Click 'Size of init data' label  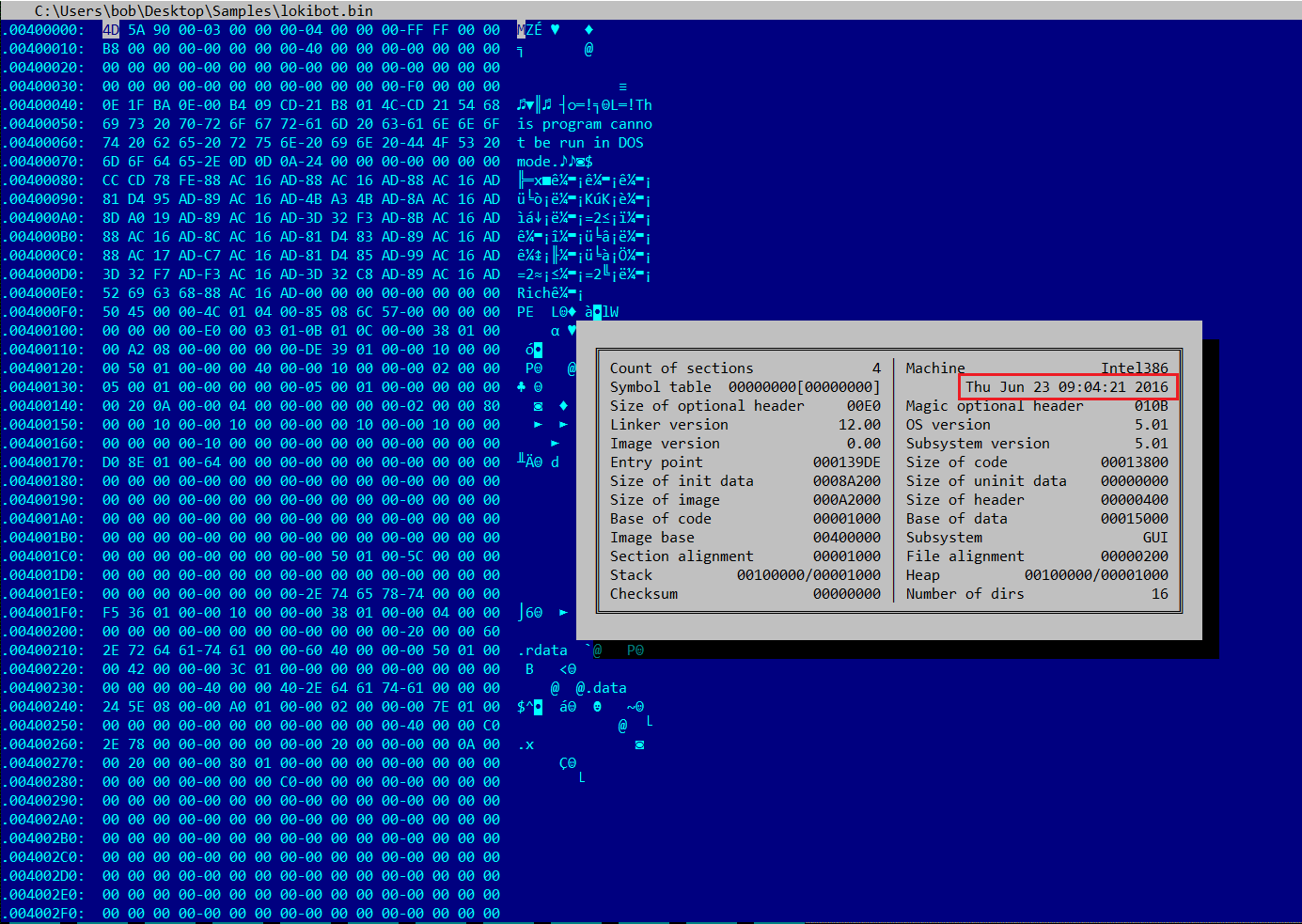(x=682, y=481)
